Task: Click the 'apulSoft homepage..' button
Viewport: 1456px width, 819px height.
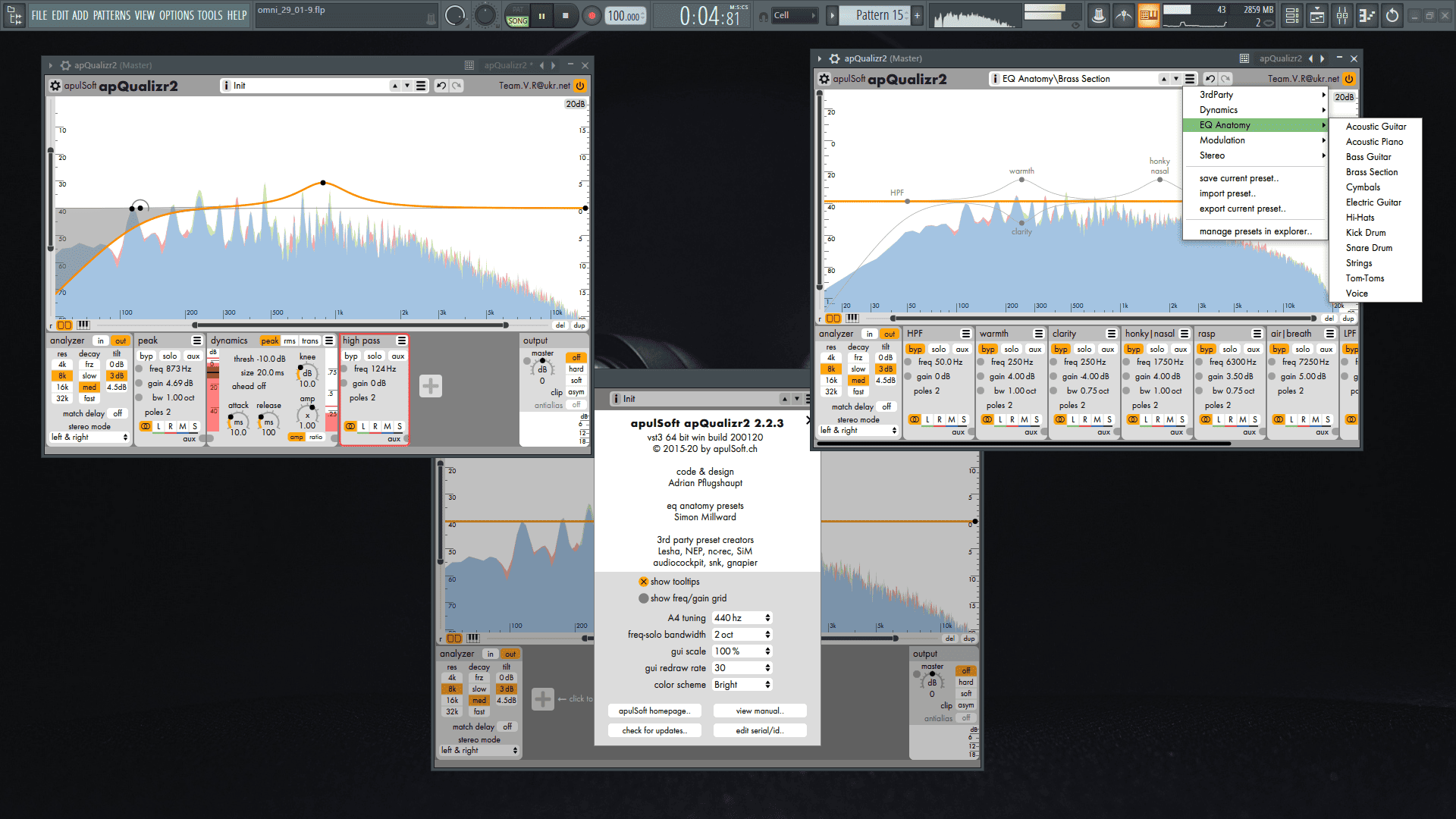Action: tap(654, 711)
